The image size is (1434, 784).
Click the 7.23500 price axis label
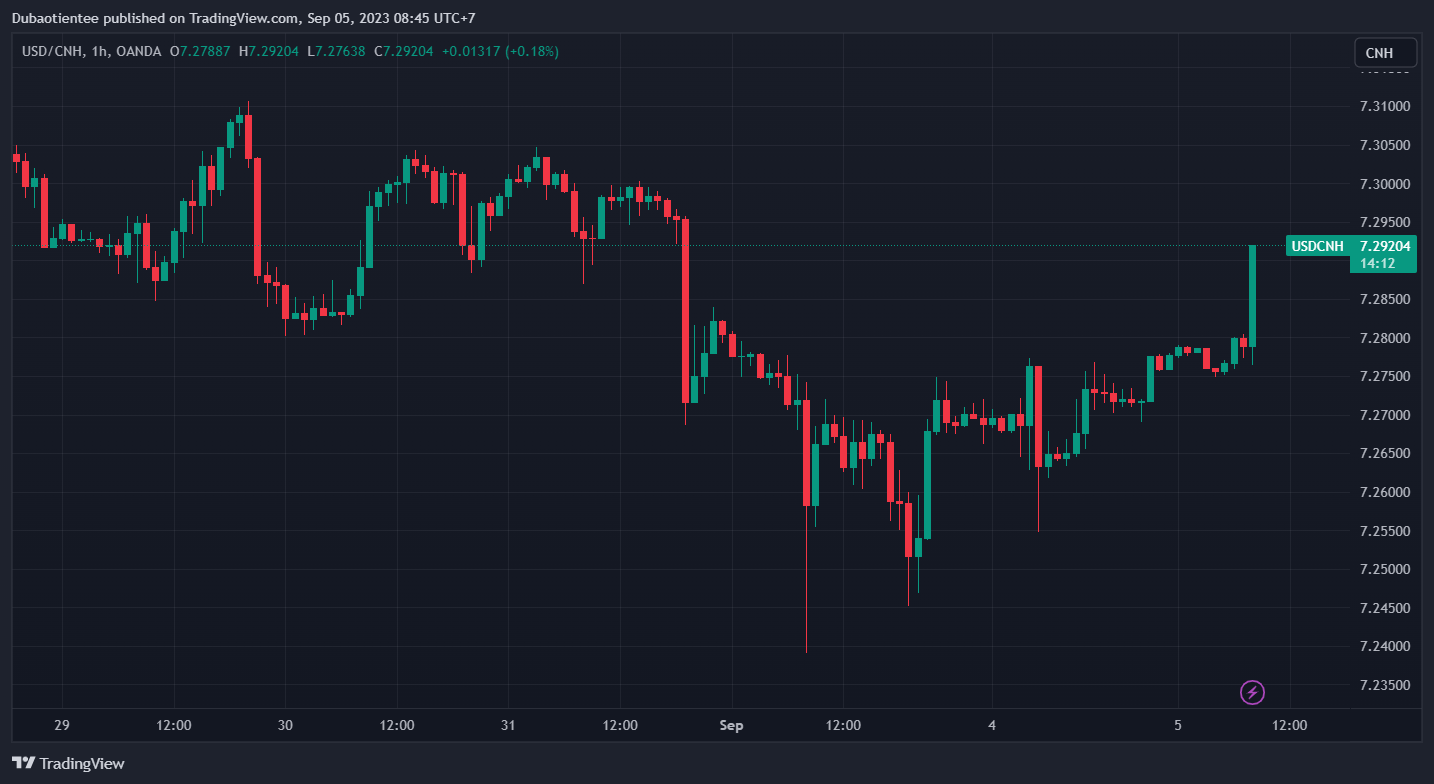tap(1385, 685)
